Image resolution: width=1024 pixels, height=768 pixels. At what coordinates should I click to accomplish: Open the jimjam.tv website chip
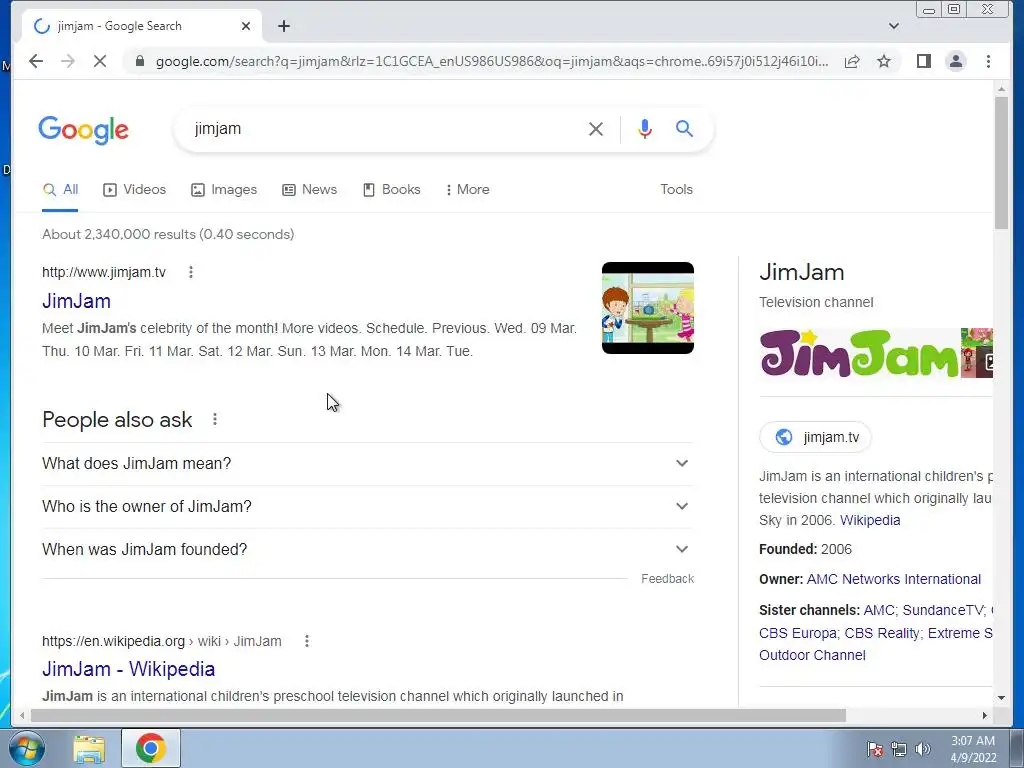tap(815, 437)
